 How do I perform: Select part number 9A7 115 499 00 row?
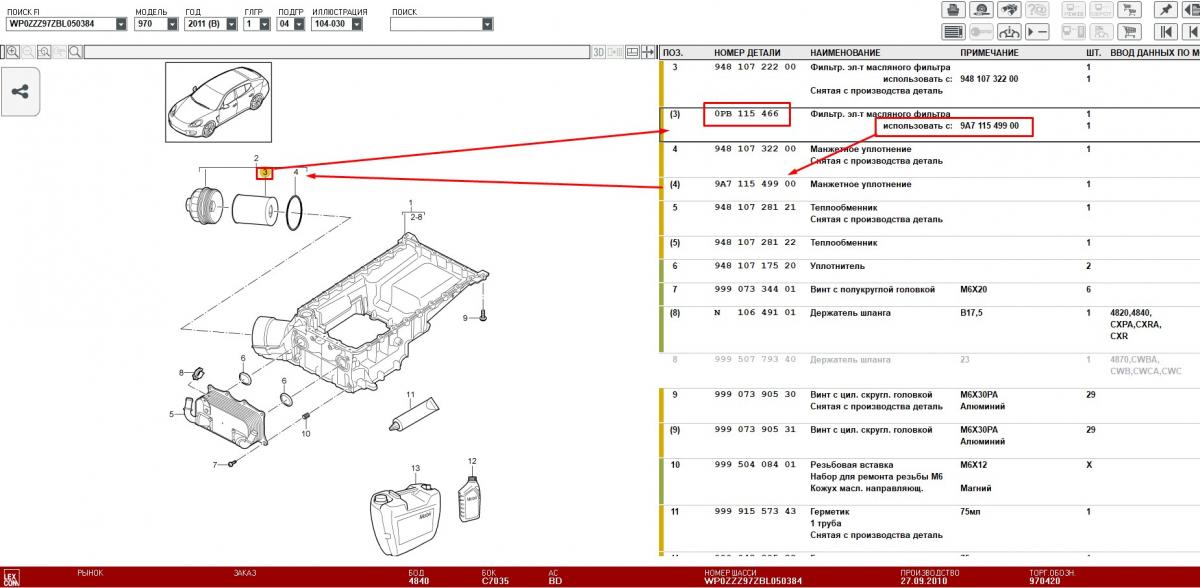click(755, 184)
